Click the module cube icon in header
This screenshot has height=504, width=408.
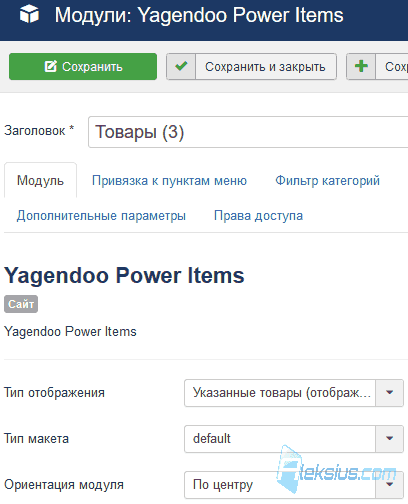point(29,14)
